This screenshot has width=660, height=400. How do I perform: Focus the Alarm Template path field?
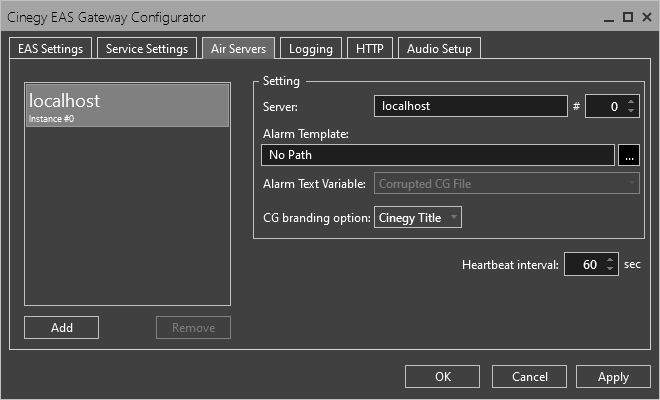(x=437, y=155)
